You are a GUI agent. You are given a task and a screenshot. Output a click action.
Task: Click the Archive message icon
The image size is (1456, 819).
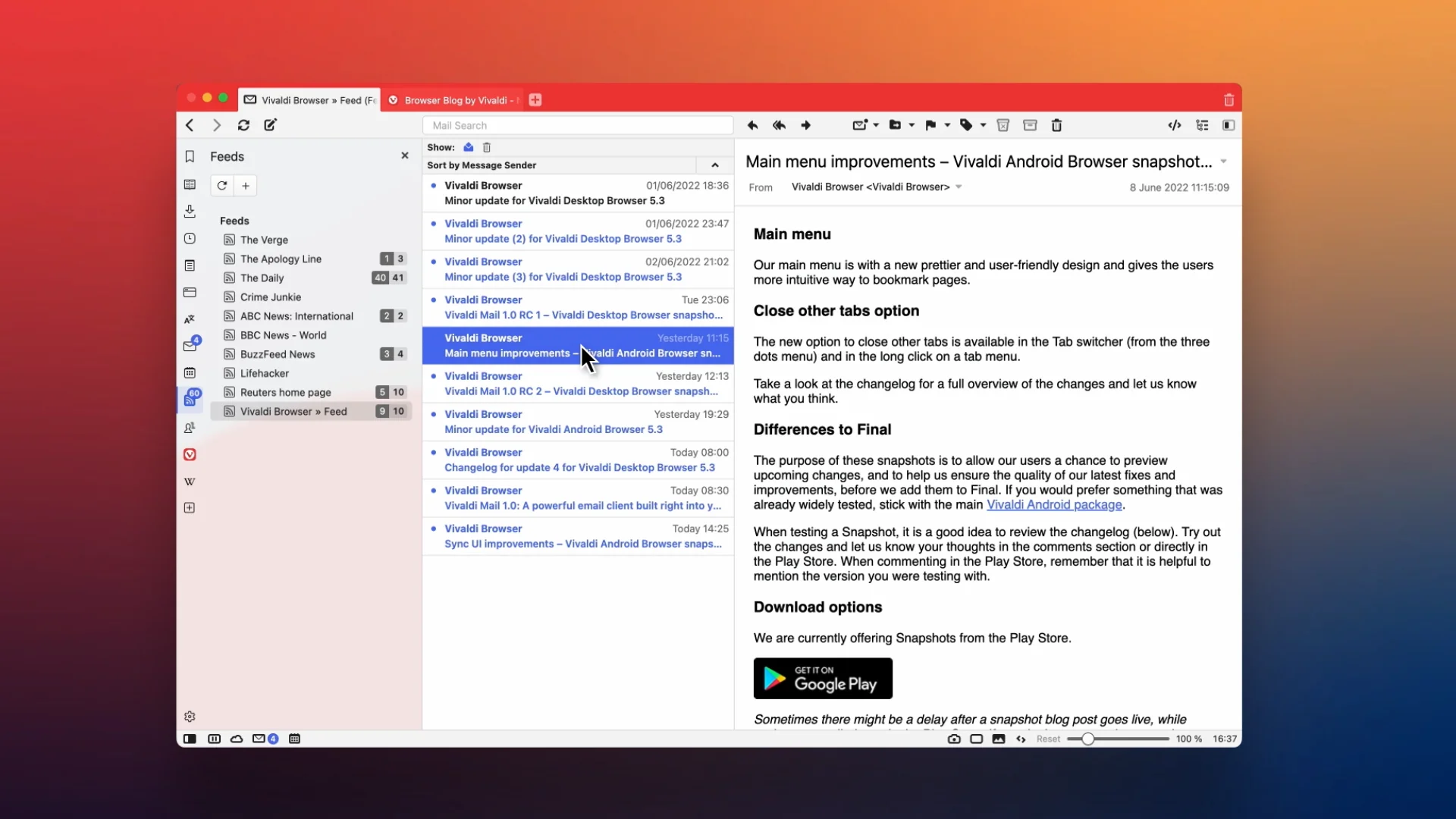[x=1030, y=125]
